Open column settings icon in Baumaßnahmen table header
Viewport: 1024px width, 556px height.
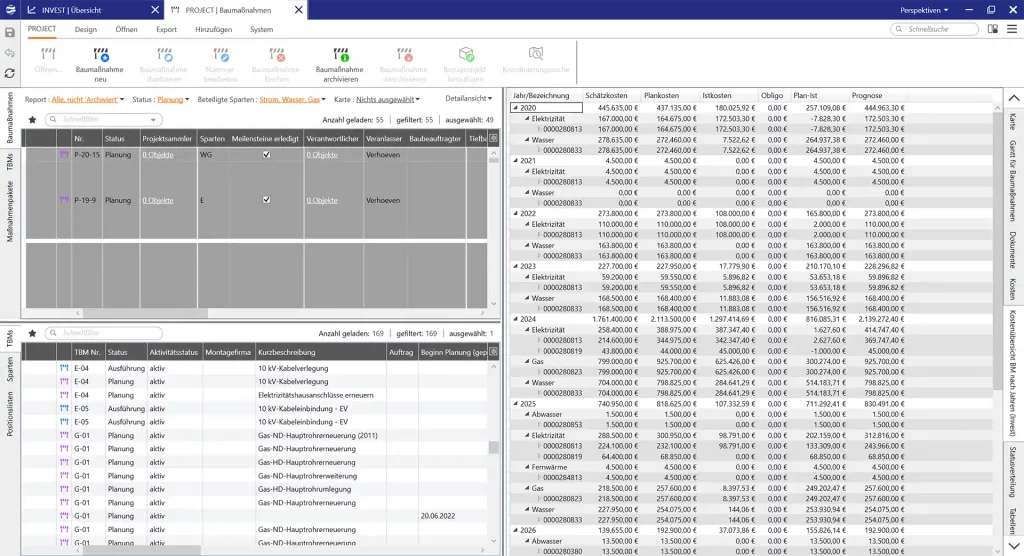point(493,138)
